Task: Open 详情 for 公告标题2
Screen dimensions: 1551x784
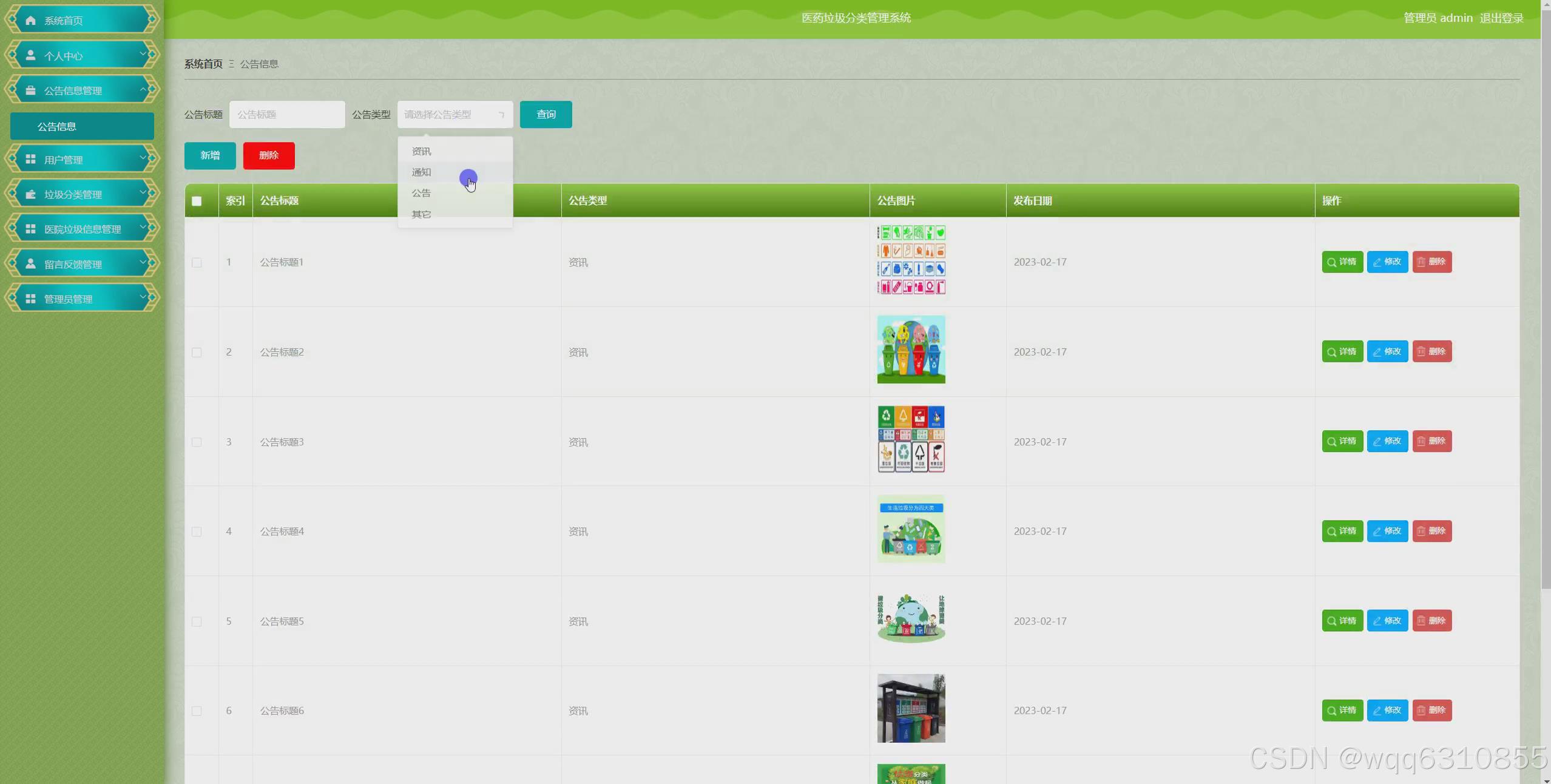Action: [1342, 351]
